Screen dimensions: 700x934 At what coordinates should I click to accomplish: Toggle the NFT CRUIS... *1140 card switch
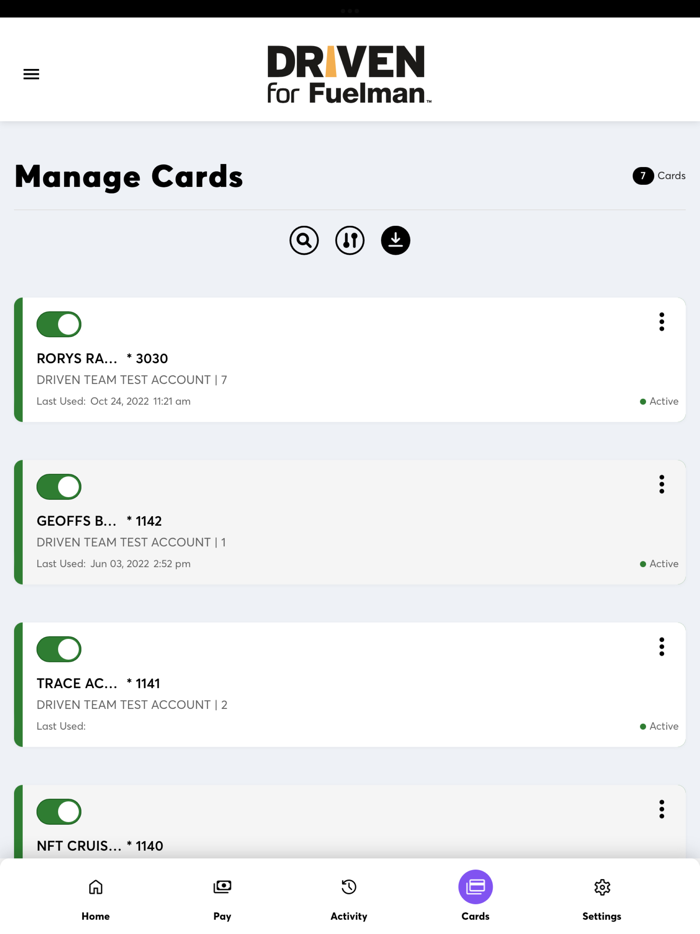pyautogui.click(x=59, y=812)
